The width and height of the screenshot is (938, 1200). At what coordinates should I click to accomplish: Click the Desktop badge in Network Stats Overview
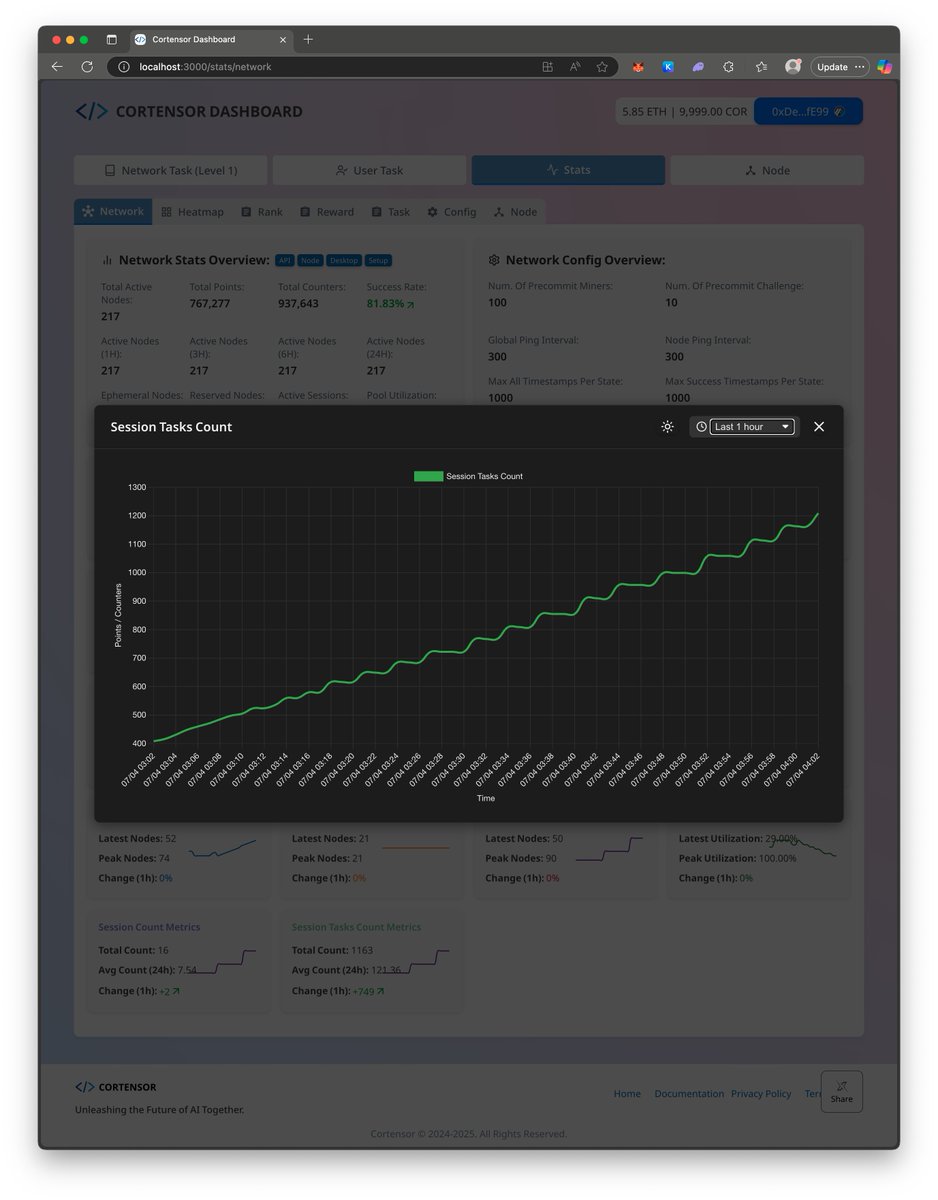(344, 261)
